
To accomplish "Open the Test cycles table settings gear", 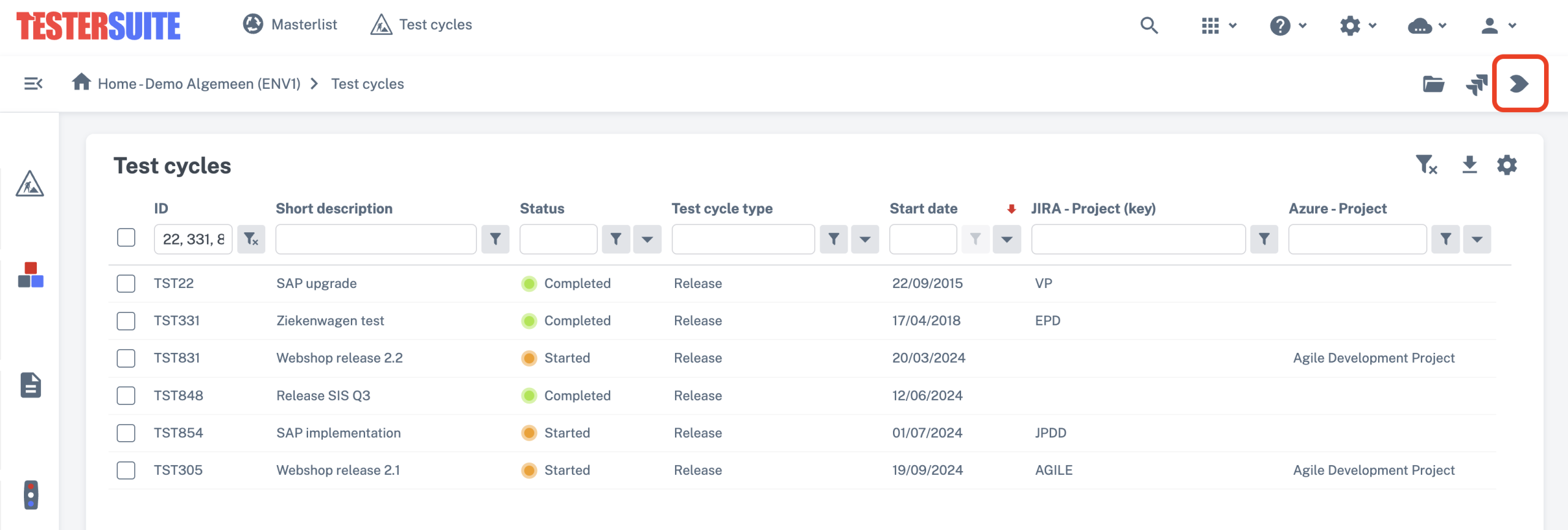I will click(x=1507, y=165).
